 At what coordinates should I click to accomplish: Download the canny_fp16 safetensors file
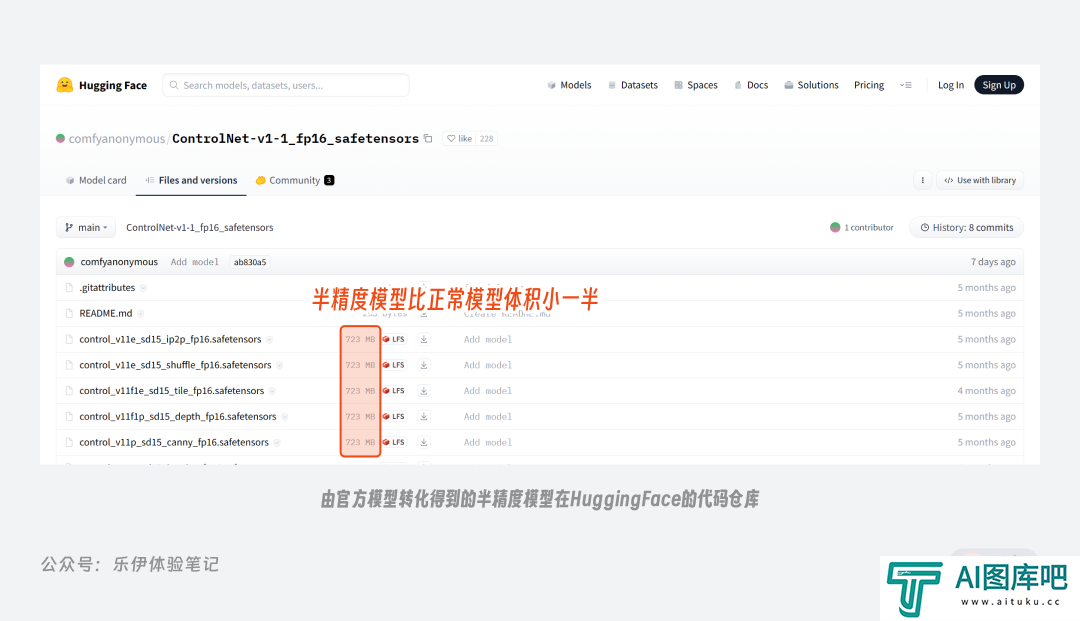click(424, 442)
